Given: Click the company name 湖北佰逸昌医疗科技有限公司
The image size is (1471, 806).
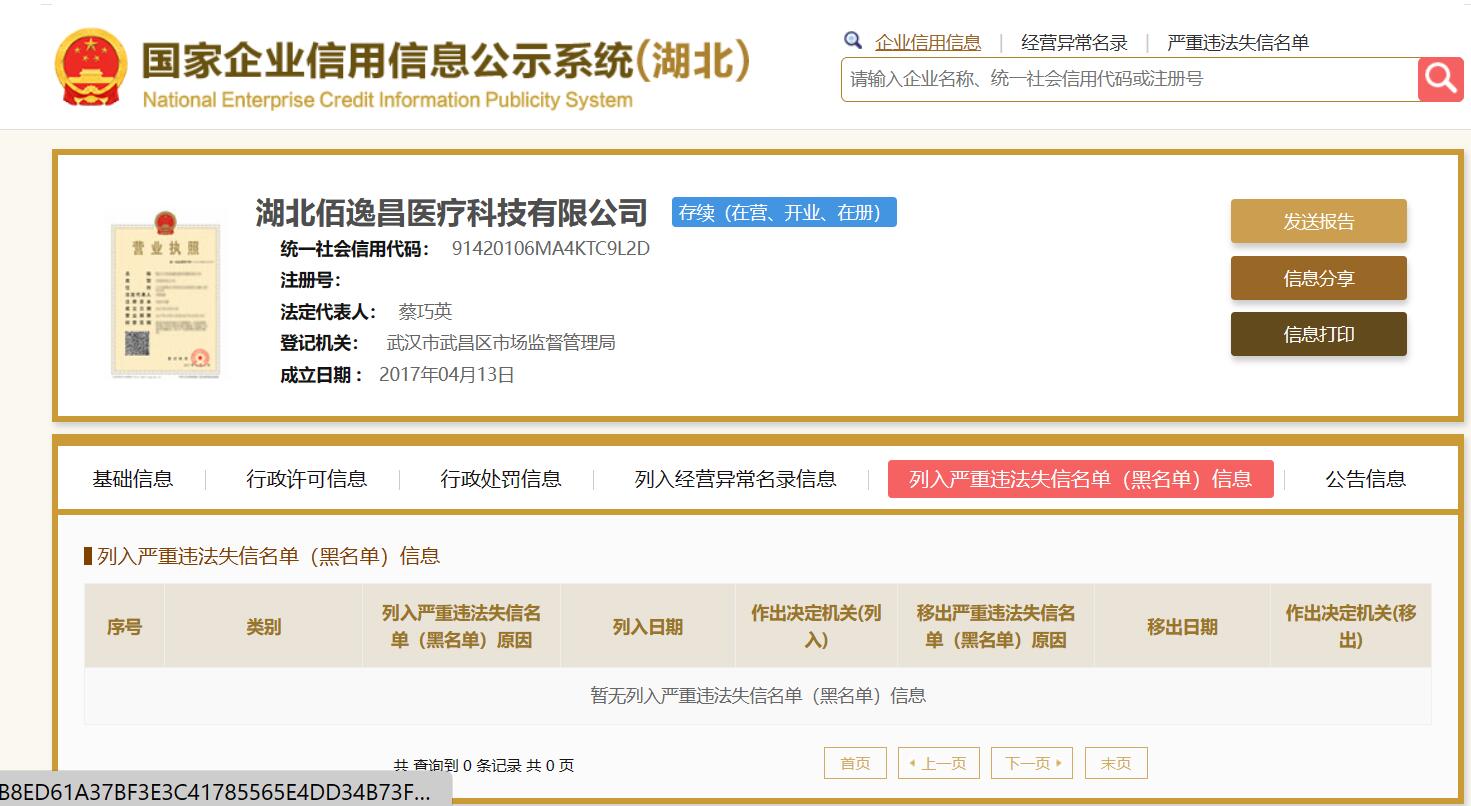Looking at the screenshot, I should click(452, 213).
